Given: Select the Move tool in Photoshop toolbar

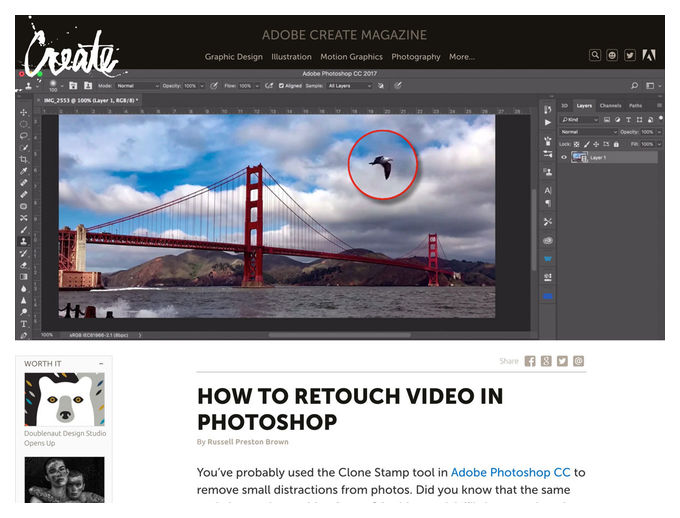Looking at the screenshot, I should [x=23, y=112].
